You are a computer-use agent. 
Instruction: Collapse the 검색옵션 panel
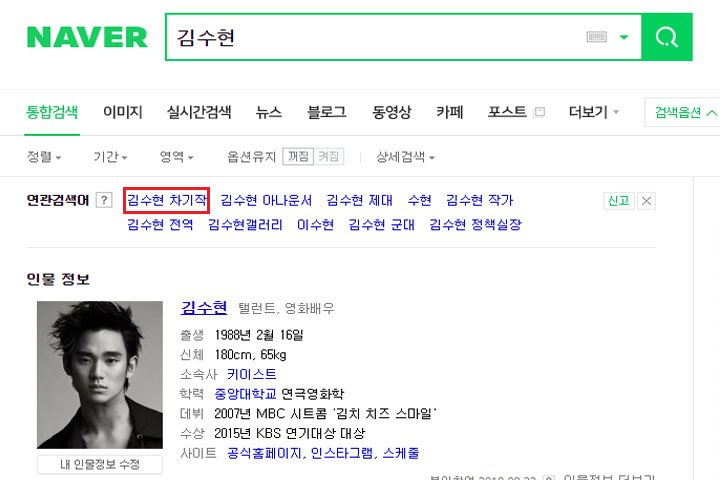click(685, 112)
